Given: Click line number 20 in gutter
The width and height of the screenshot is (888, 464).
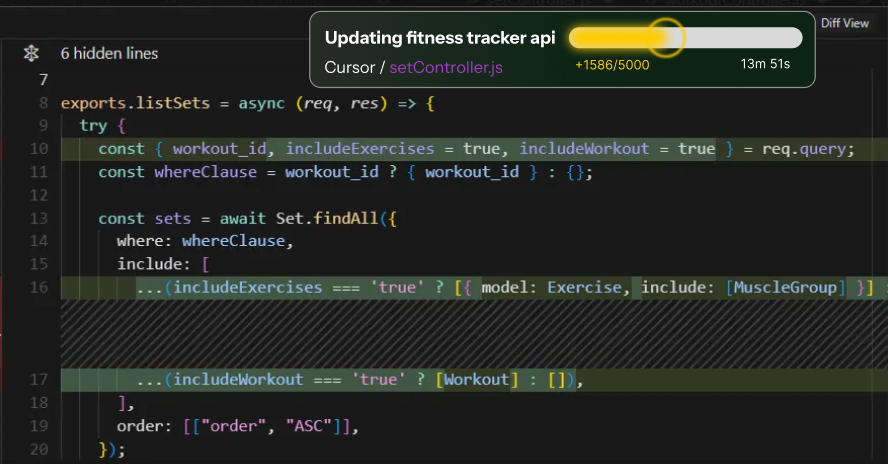Looking at the screenshot, I should click(39, 449).
